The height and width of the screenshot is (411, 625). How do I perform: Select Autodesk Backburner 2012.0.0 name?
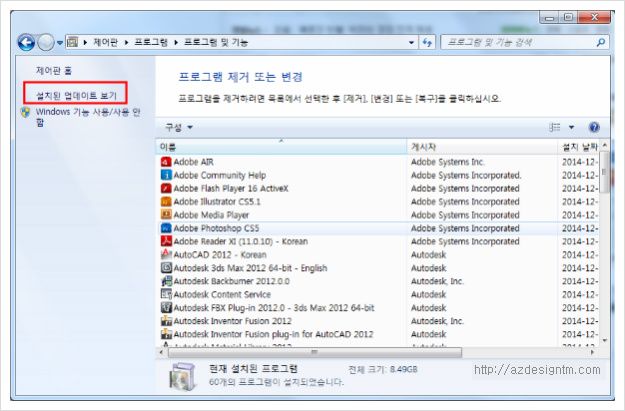232,281
